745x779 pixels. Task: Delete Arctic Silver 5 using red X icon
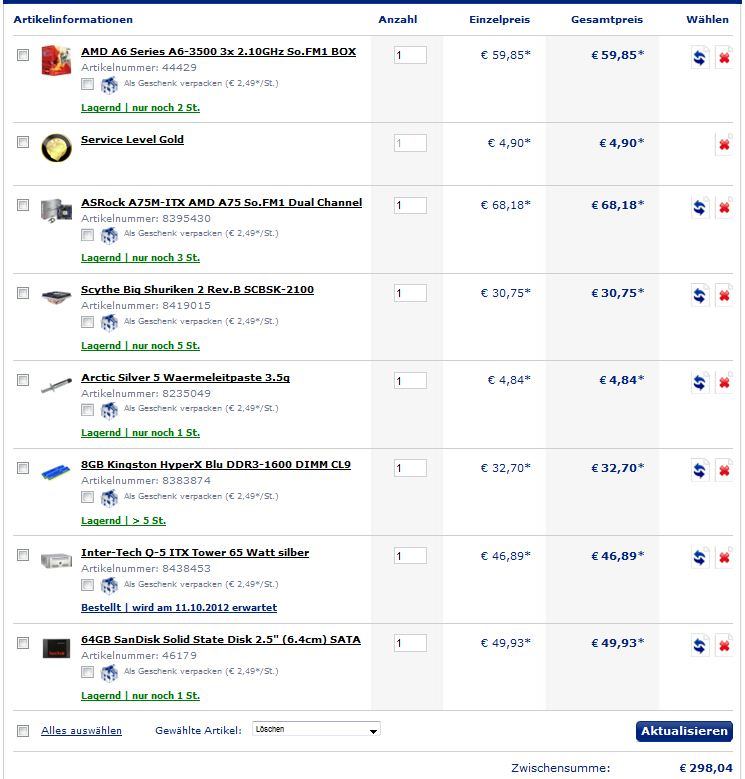click(x=724, y=383)
